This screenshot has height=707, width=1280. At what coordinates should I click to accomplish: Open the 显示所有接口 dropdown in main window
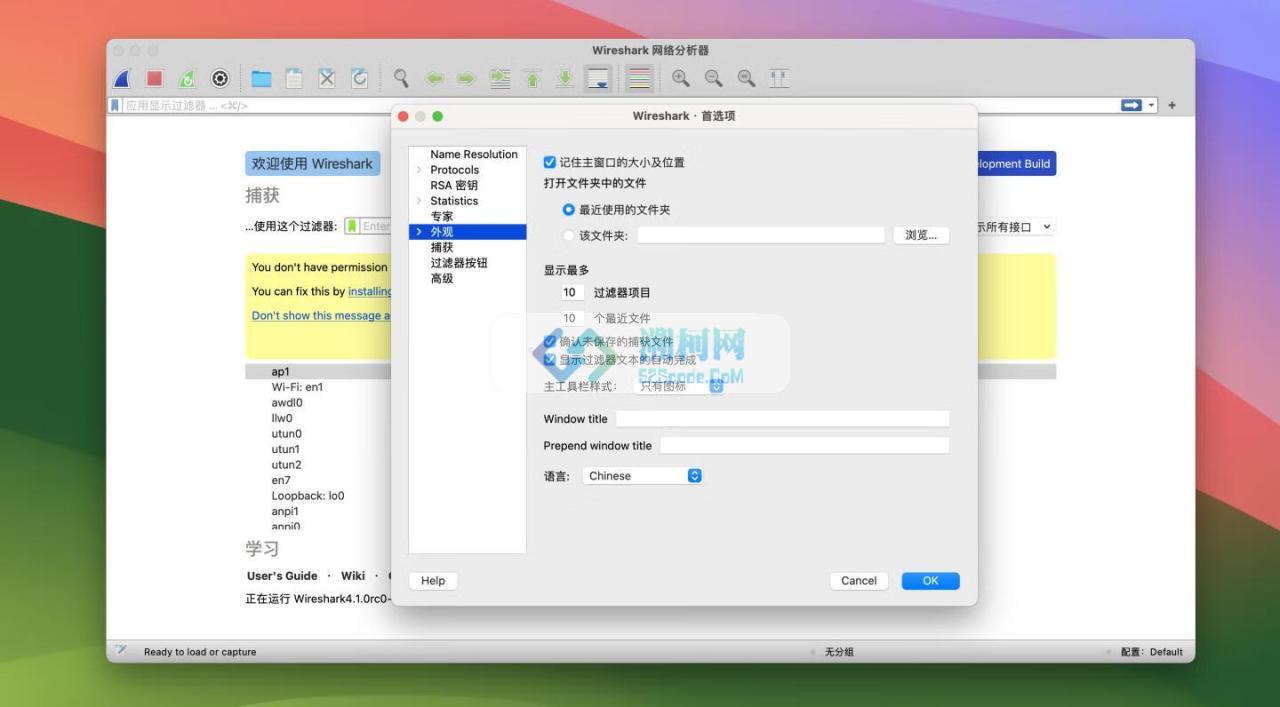(1015, 227)
